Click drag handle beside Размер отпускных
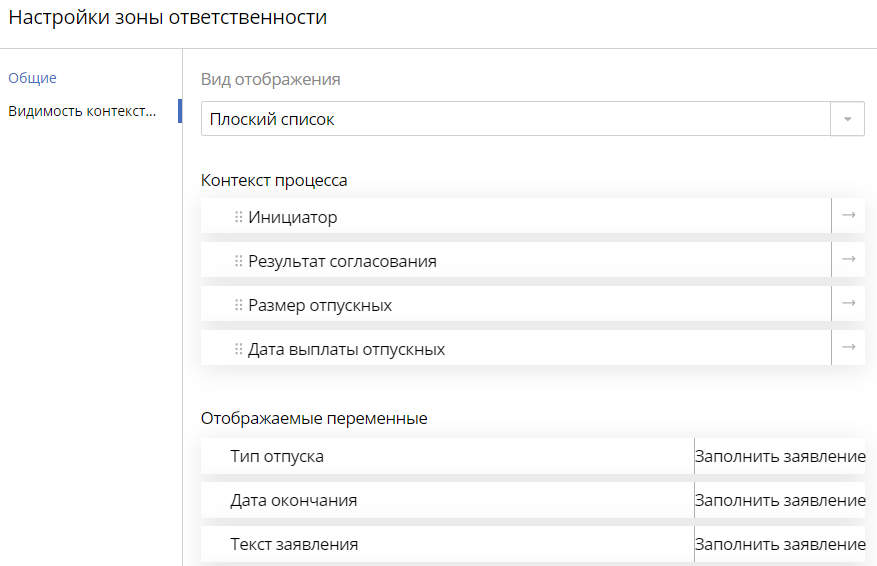This screenshot has height=566, width=877. click(239, 305)
